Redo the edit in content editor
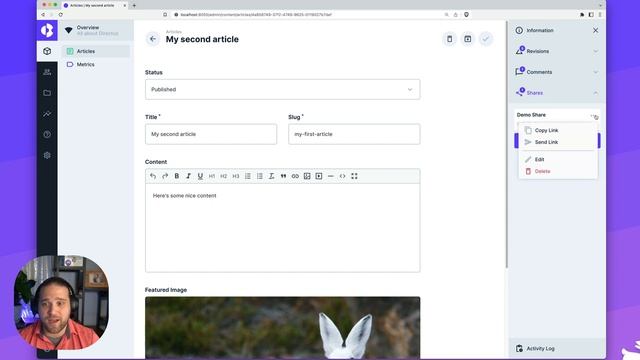Viewport: 640px width, 360px height. point(165,176)
